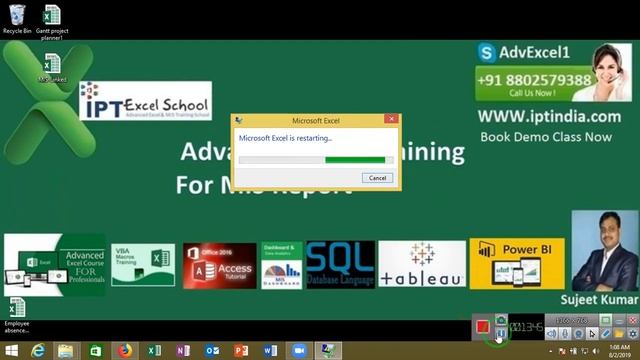This screenshot has height=360, width=640.
Task: Toggle recorder system audio speaker
Action: pyautogui.click(x=551, y=333)
